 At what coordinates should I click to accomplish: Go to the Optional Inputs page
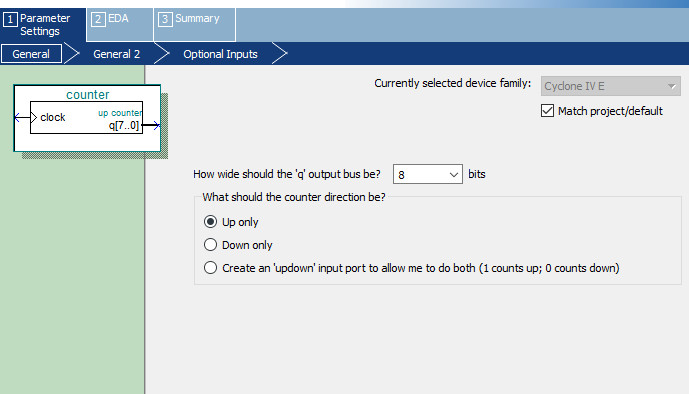(220, 54)
